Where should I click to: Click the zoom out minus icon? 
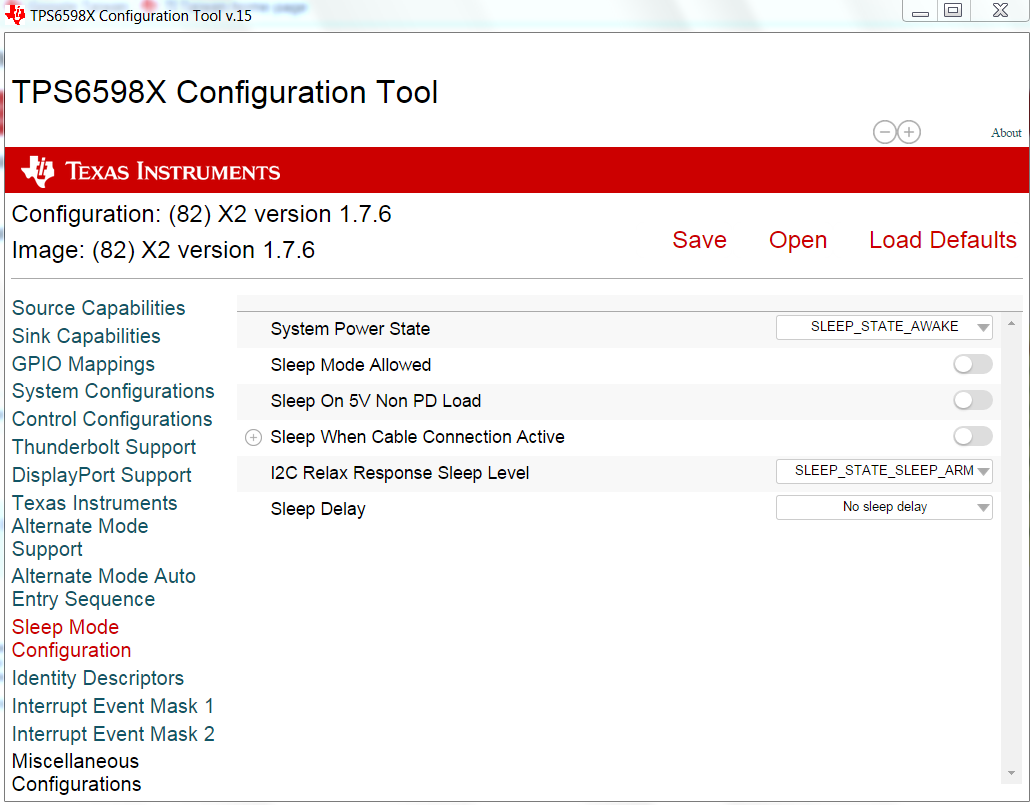pos(885,132)
